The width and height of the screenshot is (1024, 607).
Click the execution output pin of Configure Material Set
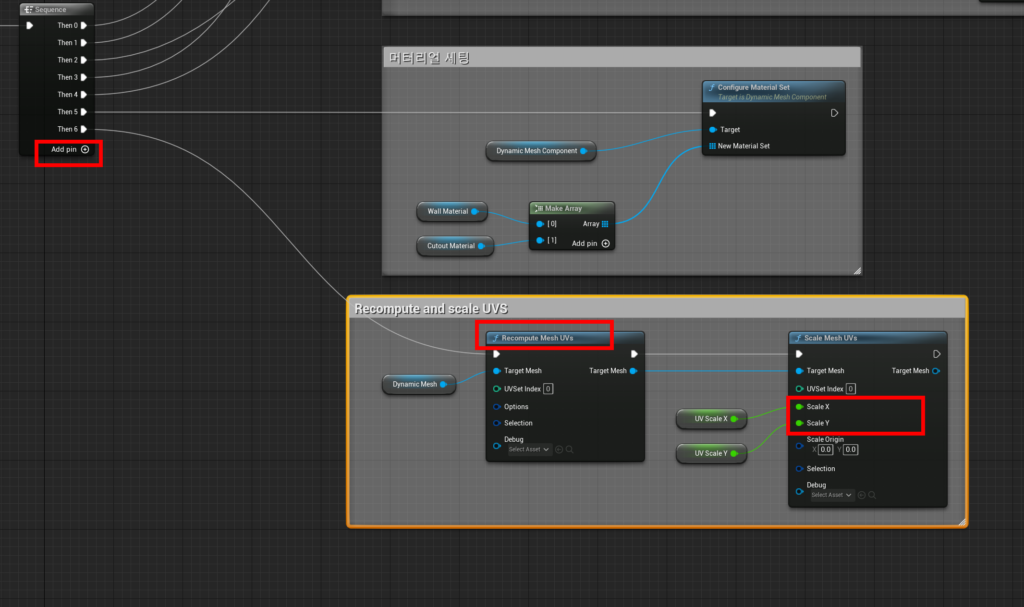tap(835, 113)
